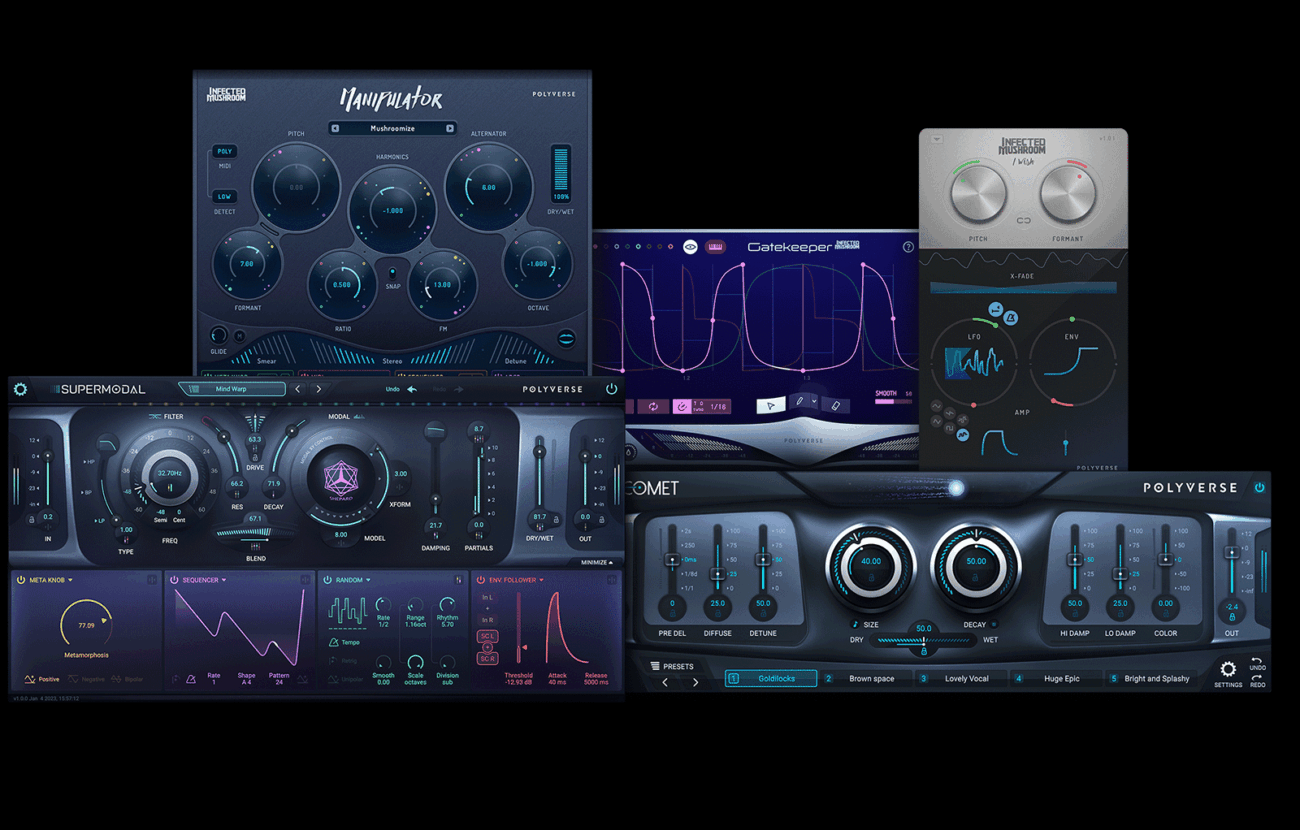The image size is (1300, 830).
Task: Click Comet UNDO icon
Action: click(x=1257, y=663)
